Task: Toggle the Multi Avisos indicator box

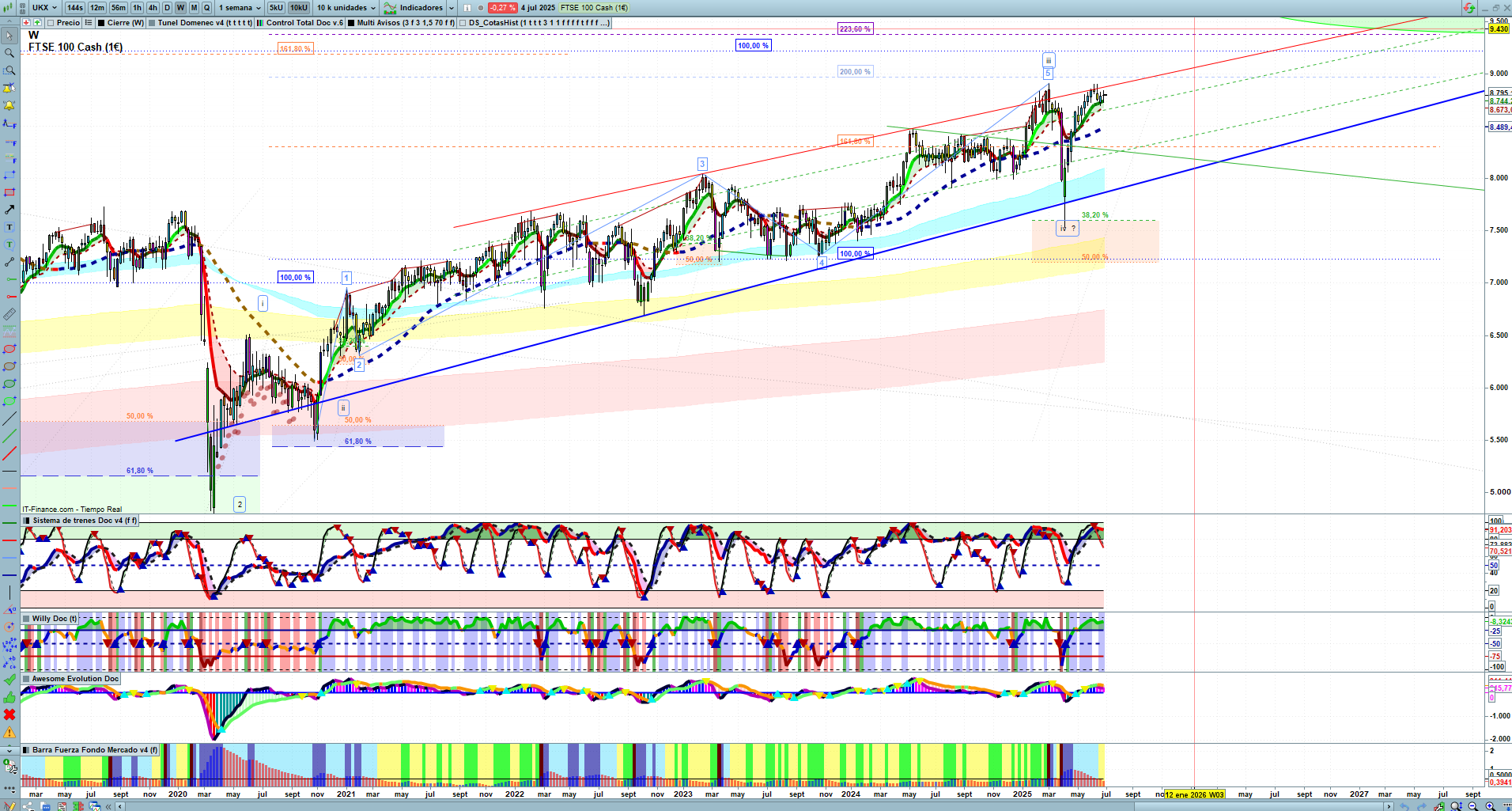Action: 351,23
